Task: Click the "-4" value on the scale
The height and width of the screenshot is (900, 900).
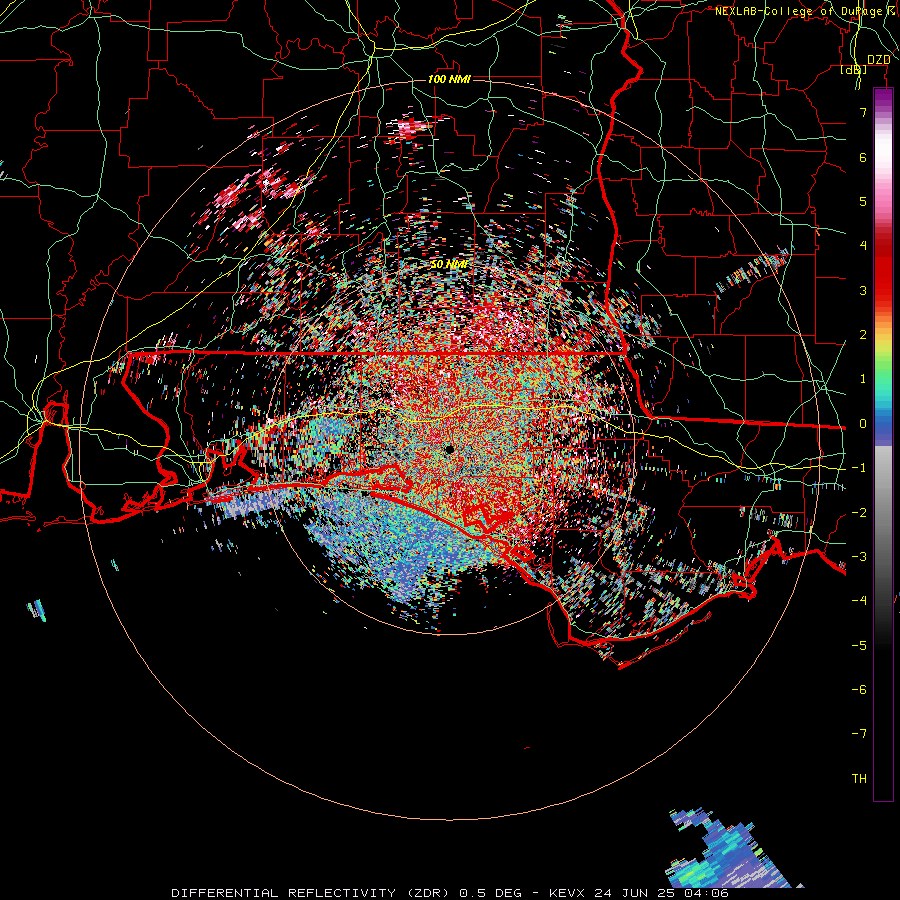Action: coord(859,601)
